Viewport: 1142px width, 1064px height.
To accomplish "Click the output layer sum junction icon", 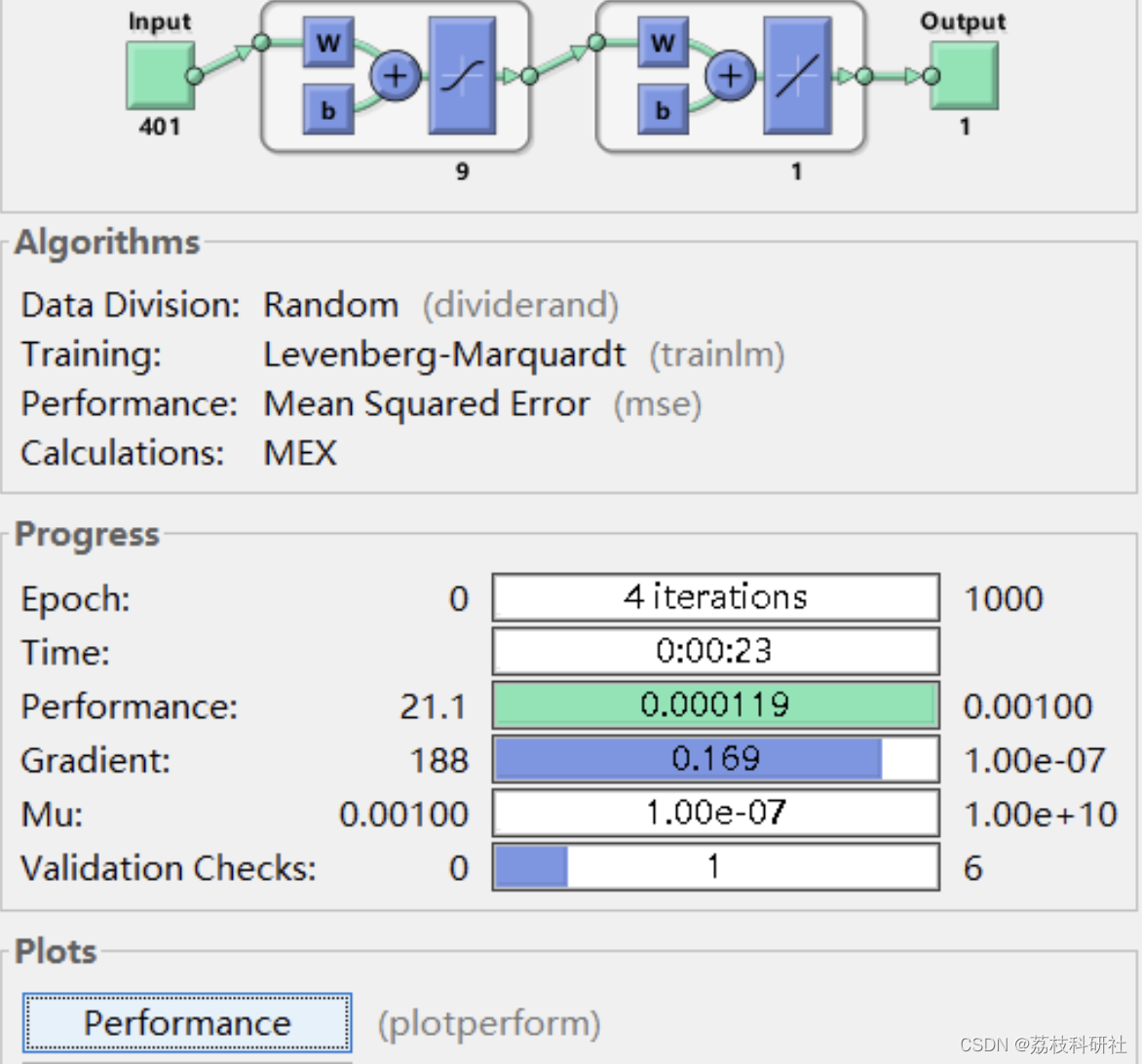I will coord(731,76).
